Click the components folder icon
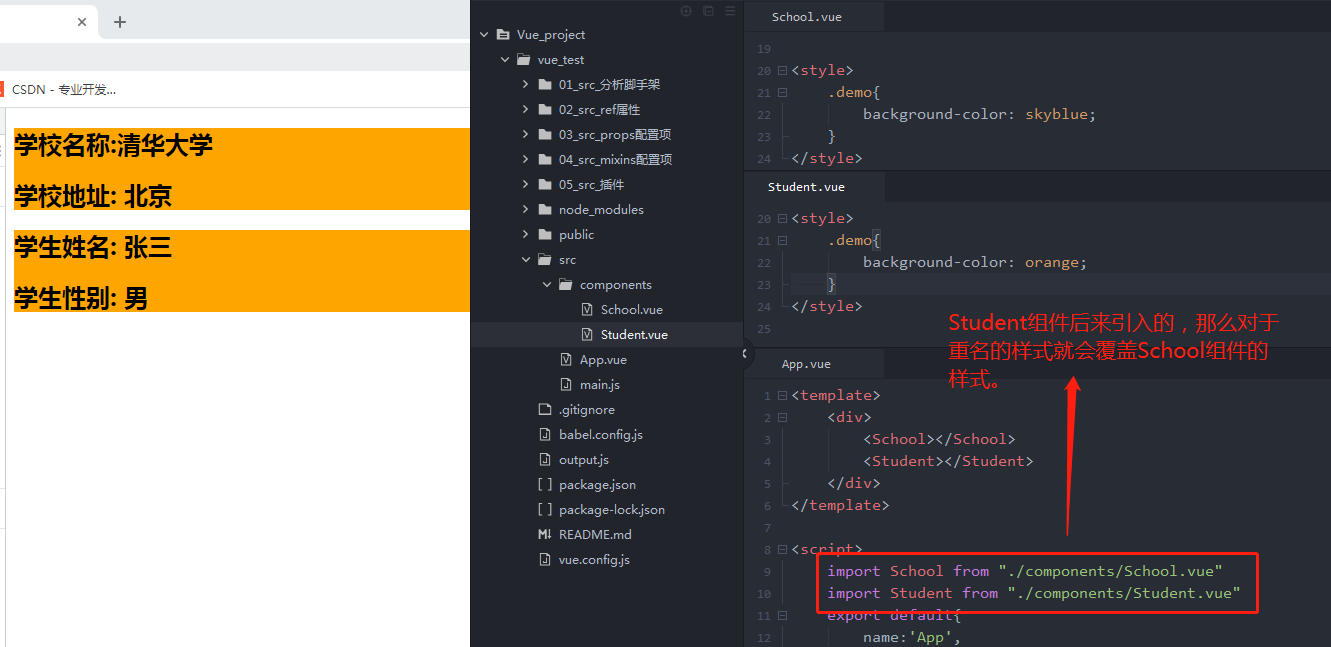The image size is (1331, 647). pos(566,285)
